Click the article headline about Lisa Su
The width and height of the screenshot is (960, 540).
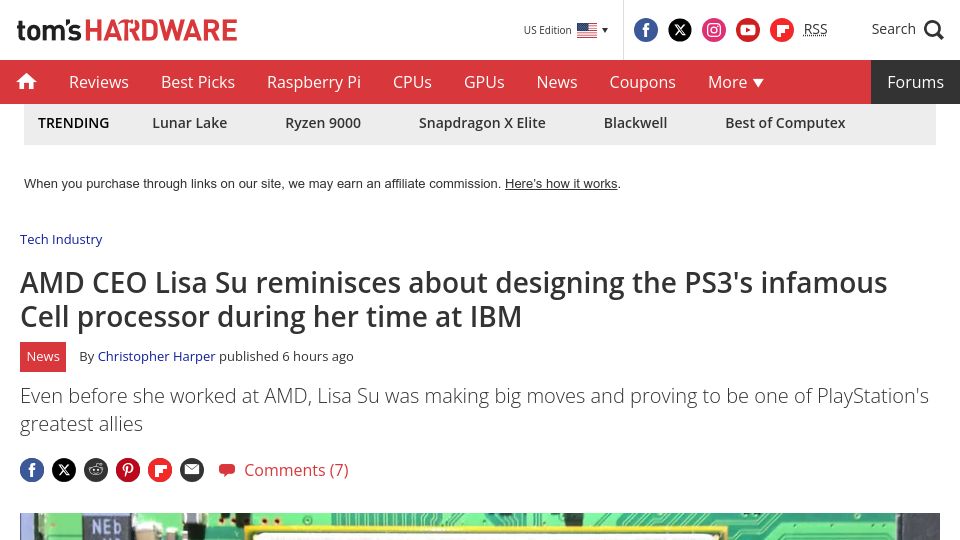(x=454, y=300)
